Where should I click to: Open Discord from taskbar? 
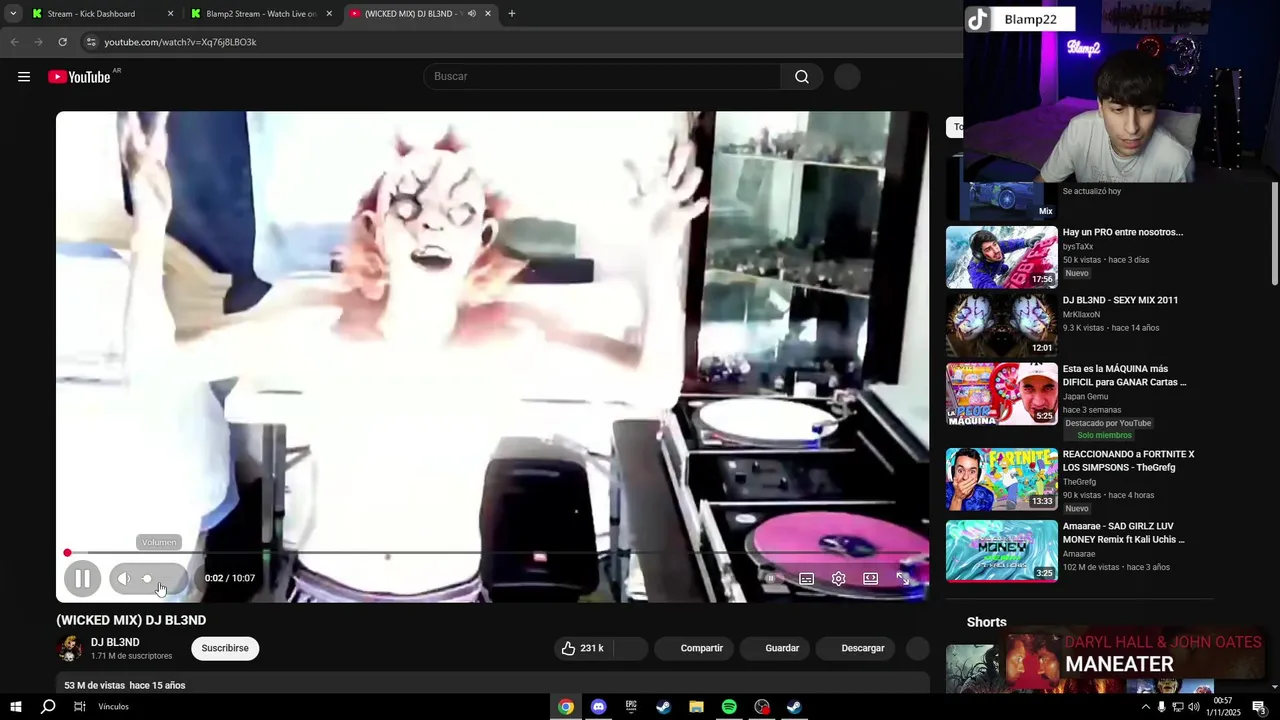[x=598, y=706]
